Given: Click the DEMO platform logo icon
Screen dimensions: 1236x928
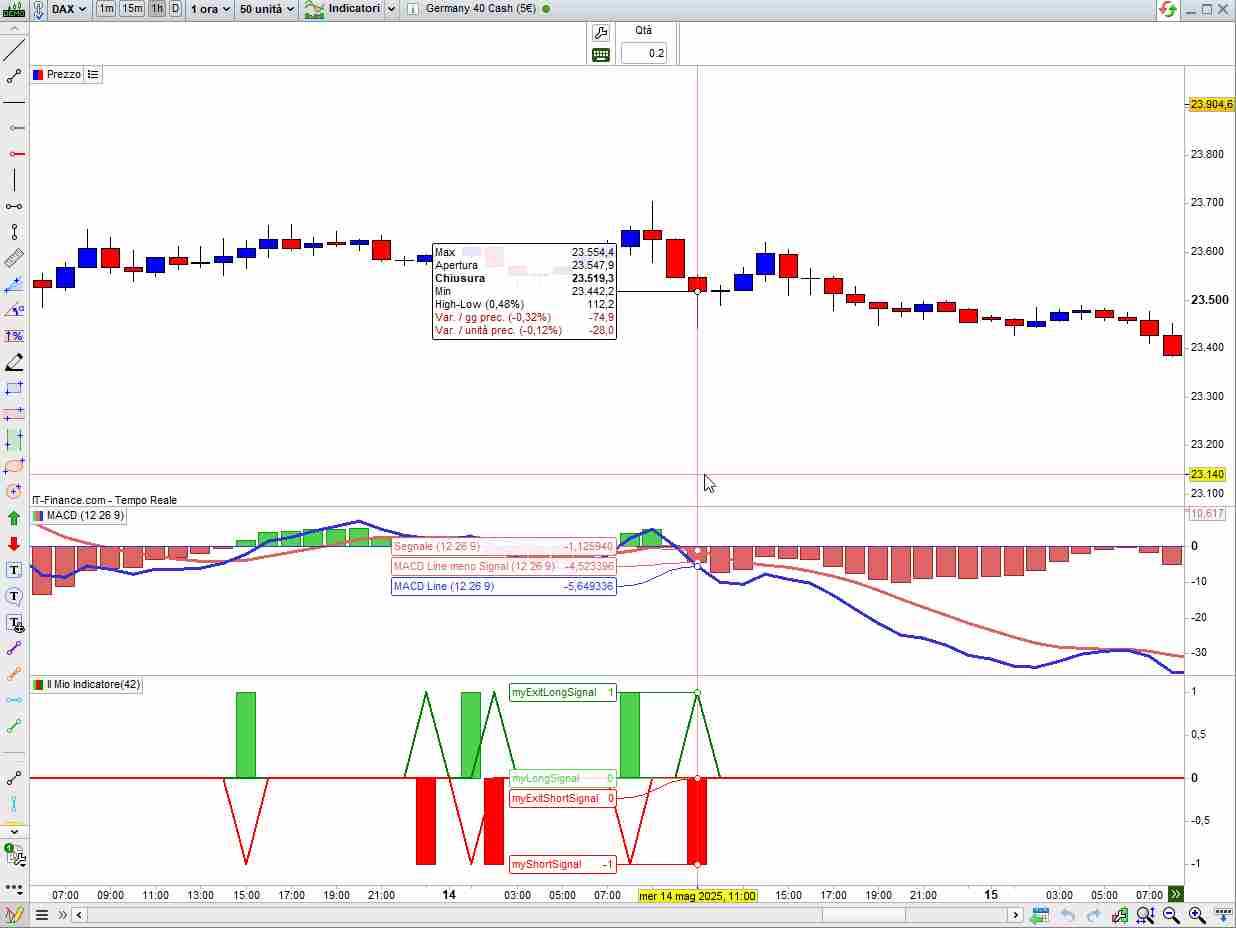Looking at the screenshot, I should pos(14,10).
